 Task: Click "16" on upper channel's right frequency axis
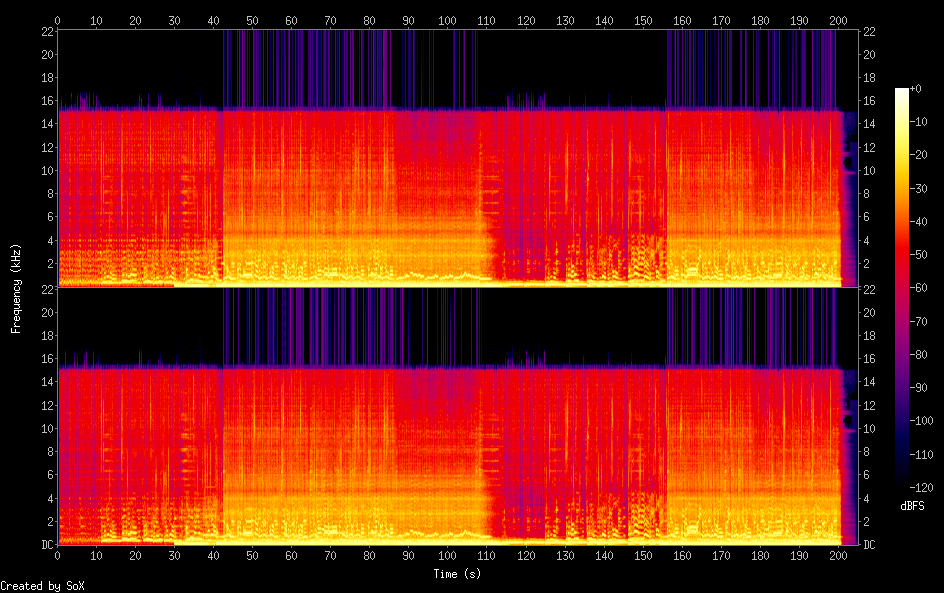point(869,101)
